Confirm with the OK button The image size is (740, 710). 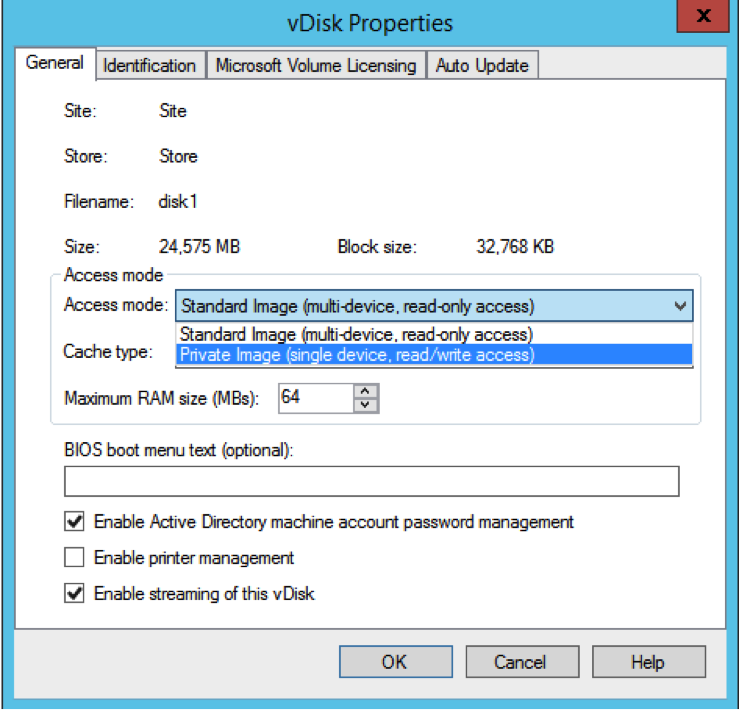(395, 661)
